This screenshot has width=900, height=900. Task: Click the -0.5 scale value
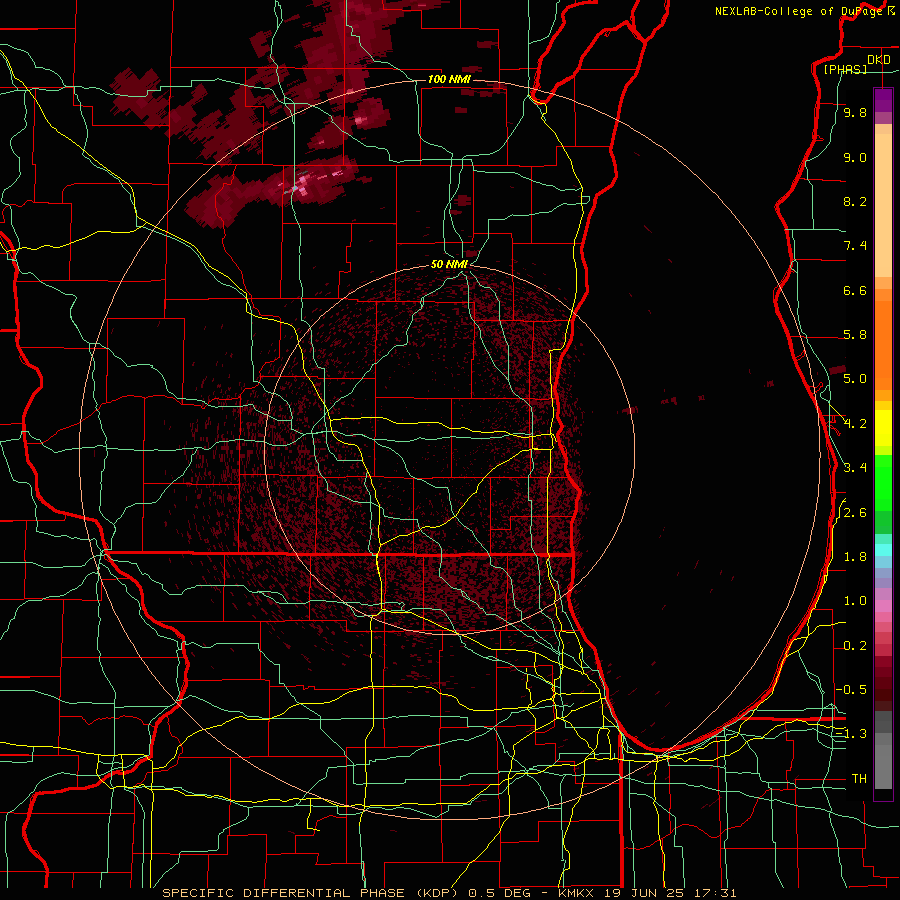click(x=852, y=689)
